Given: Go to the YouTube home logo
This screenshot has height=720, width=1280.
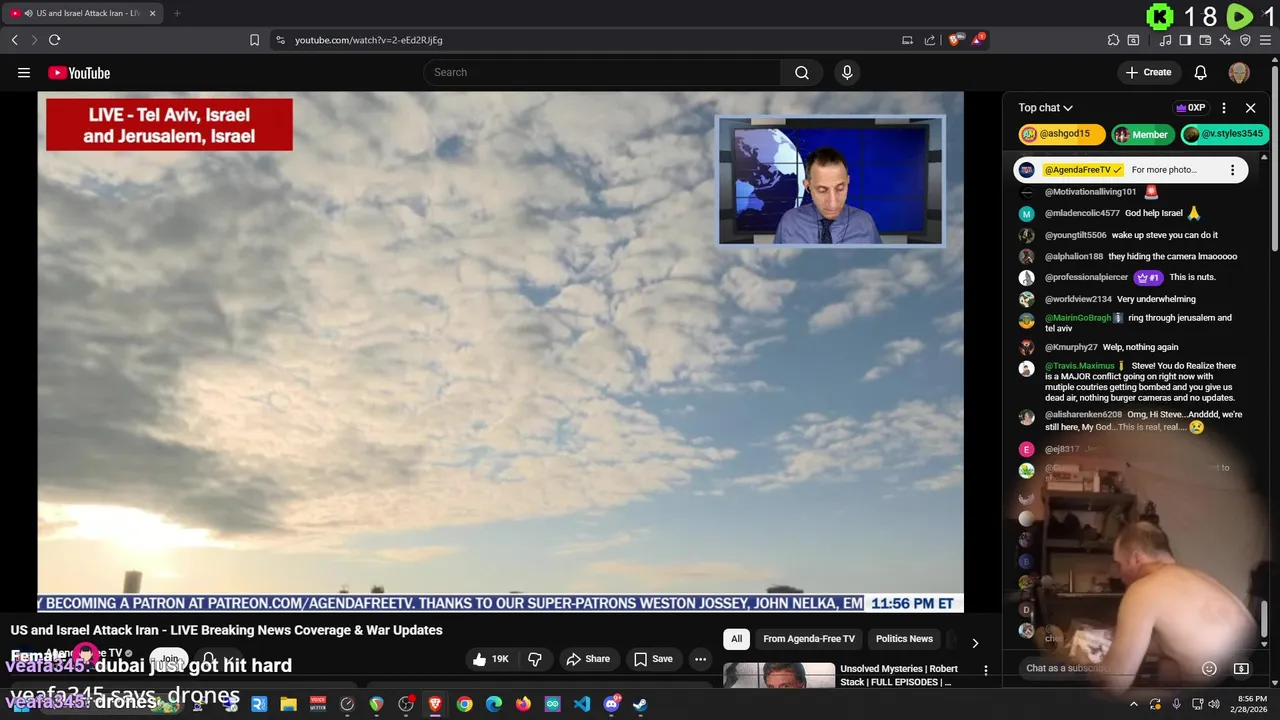Looking at the screenshot, I should [79, 72].
